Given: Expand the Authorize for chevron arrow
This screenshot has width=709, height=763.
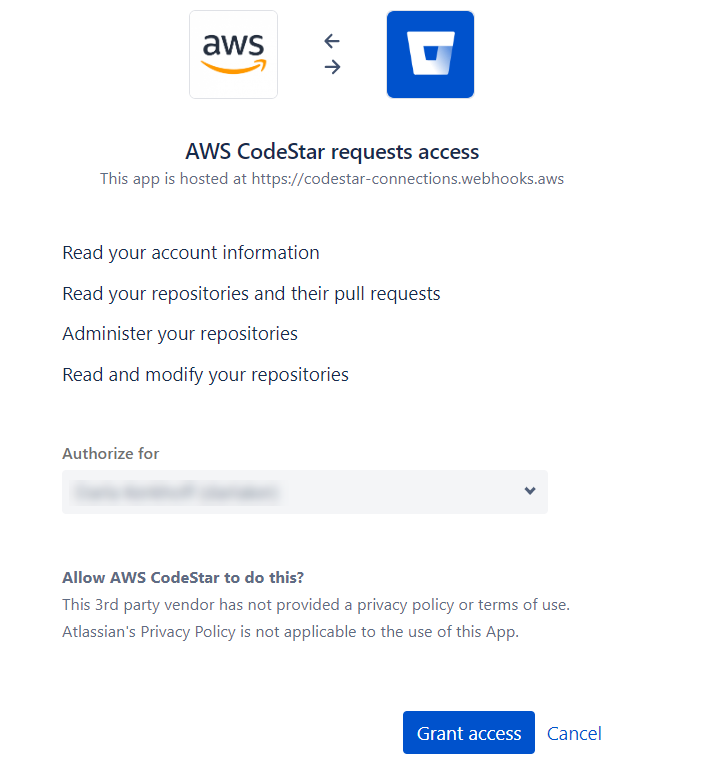Looking at the screenshot, I should point(530,491).
